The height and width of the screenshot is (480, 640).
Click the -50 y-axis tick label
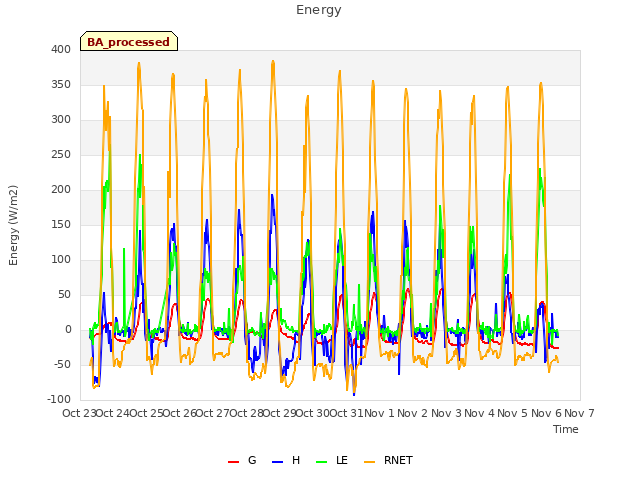62,364
